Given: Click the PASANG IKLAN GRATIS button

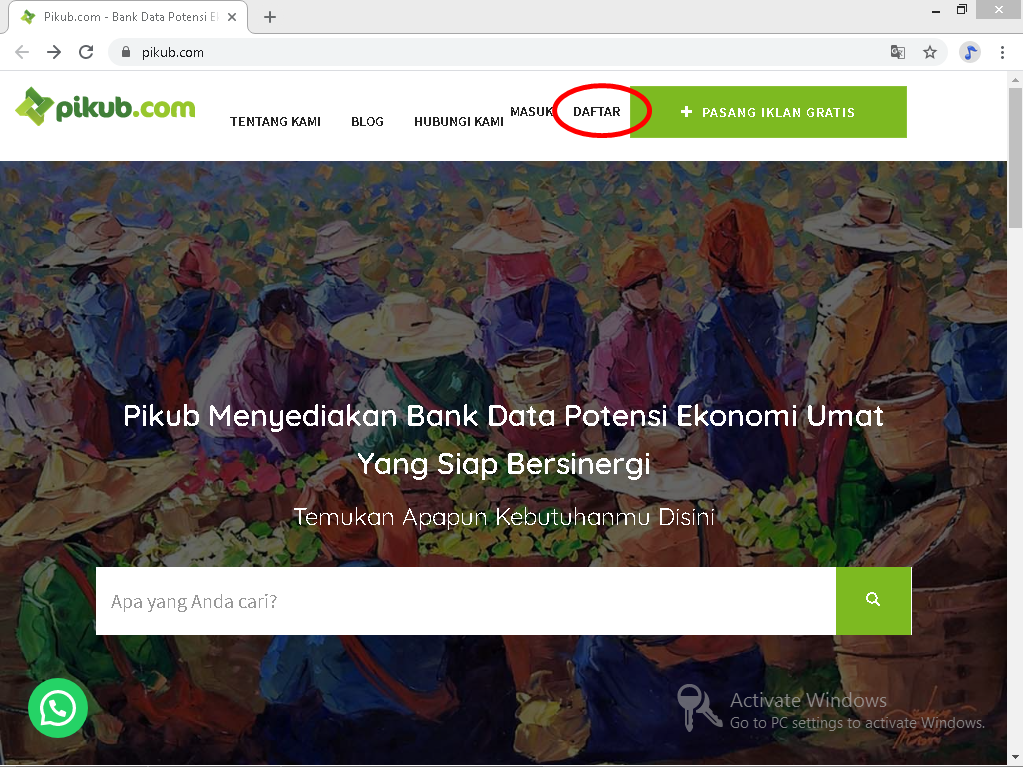Looking at the screenshot, I should point(768,112).
